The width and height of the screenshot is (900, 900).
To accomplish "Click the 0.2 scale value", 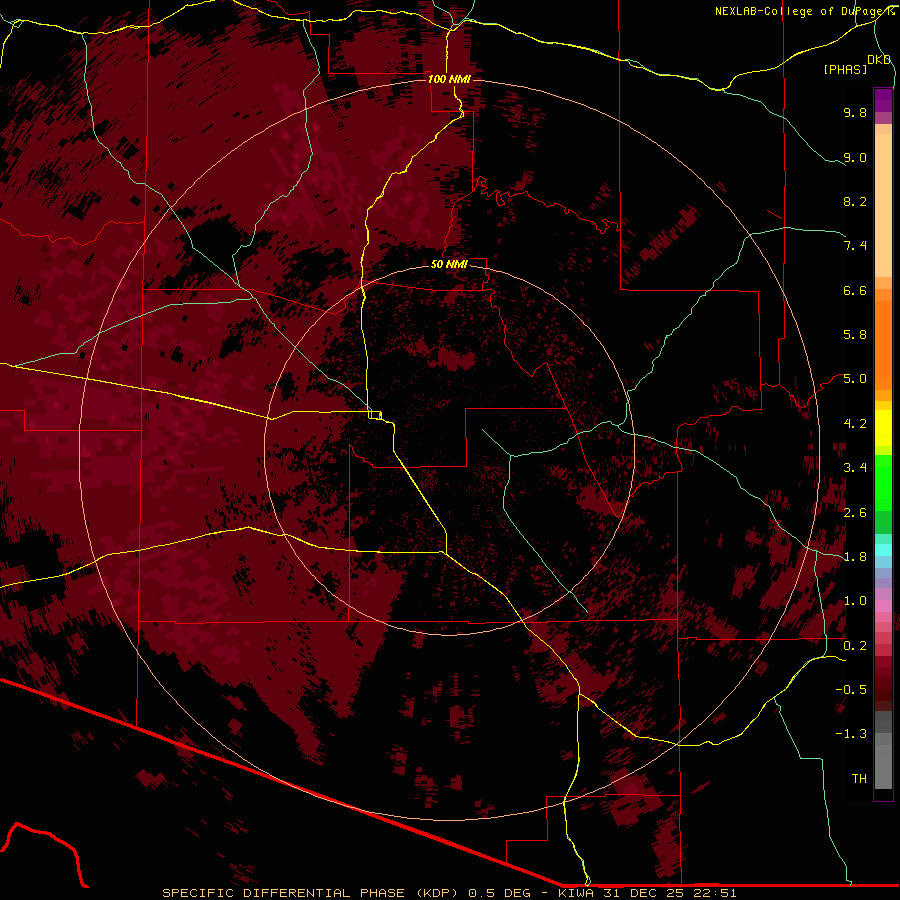I will (x=855, y=646).
